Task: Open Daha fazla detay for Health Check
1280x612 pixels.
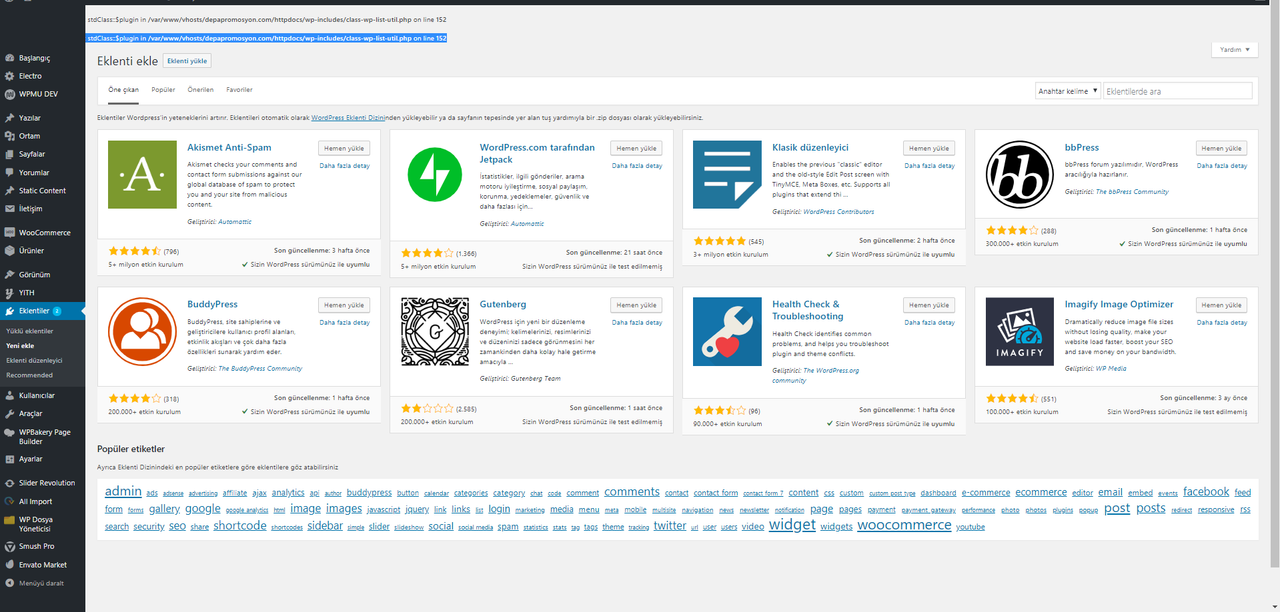Action: pos(929,323)
